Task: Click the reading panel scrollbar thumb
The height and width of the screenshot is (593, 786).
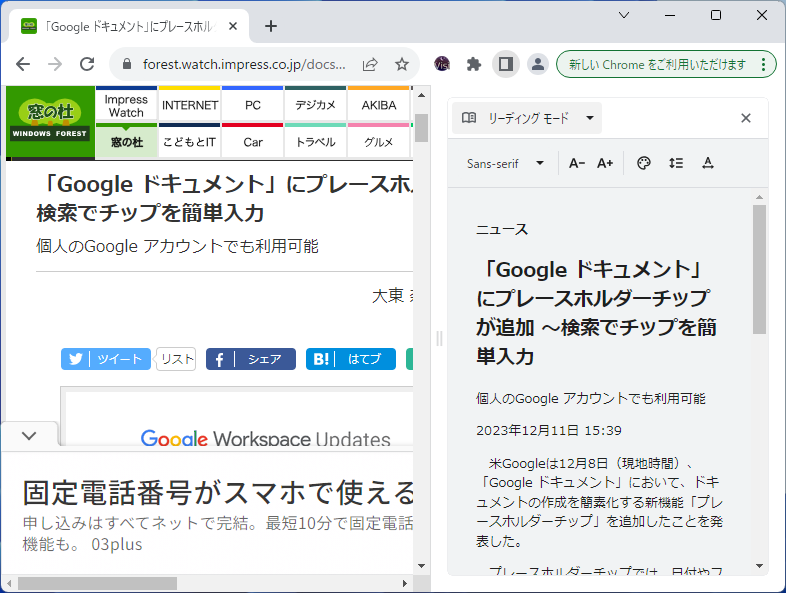Action: (759, 269)
